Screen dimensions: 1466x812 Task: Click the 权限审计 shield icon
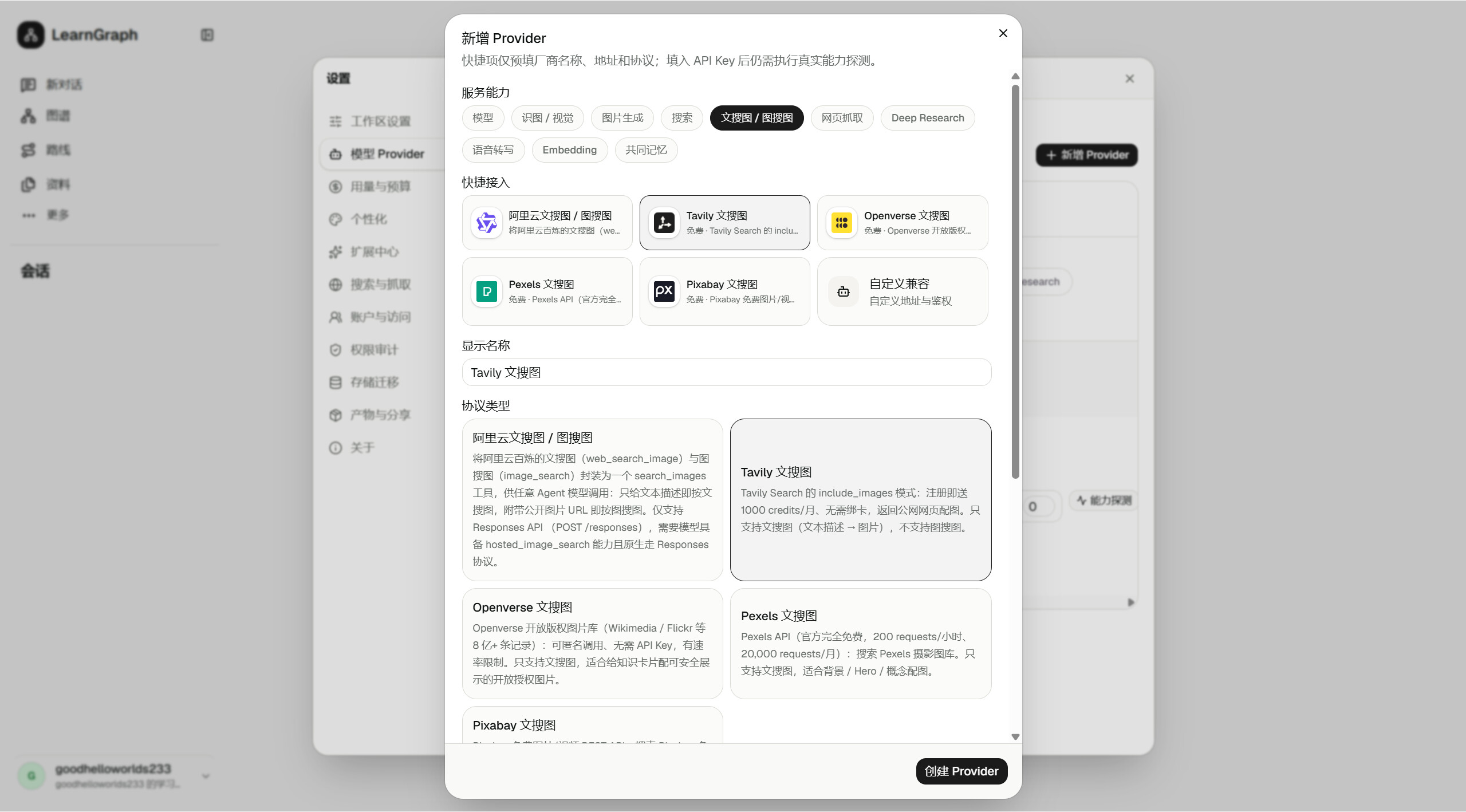coord(336,350)
